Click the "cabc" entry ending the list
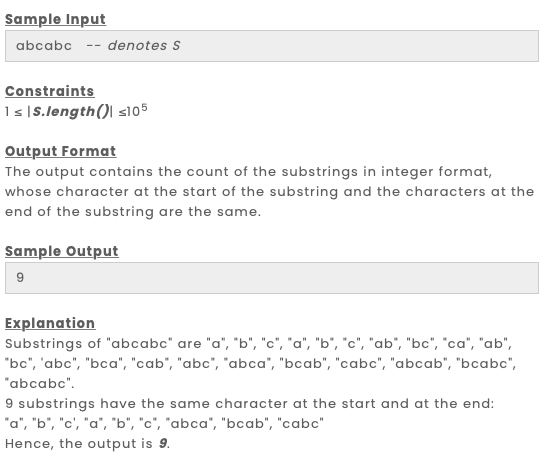This screenshot has height=460, width=548. click(x=300, y=424)
